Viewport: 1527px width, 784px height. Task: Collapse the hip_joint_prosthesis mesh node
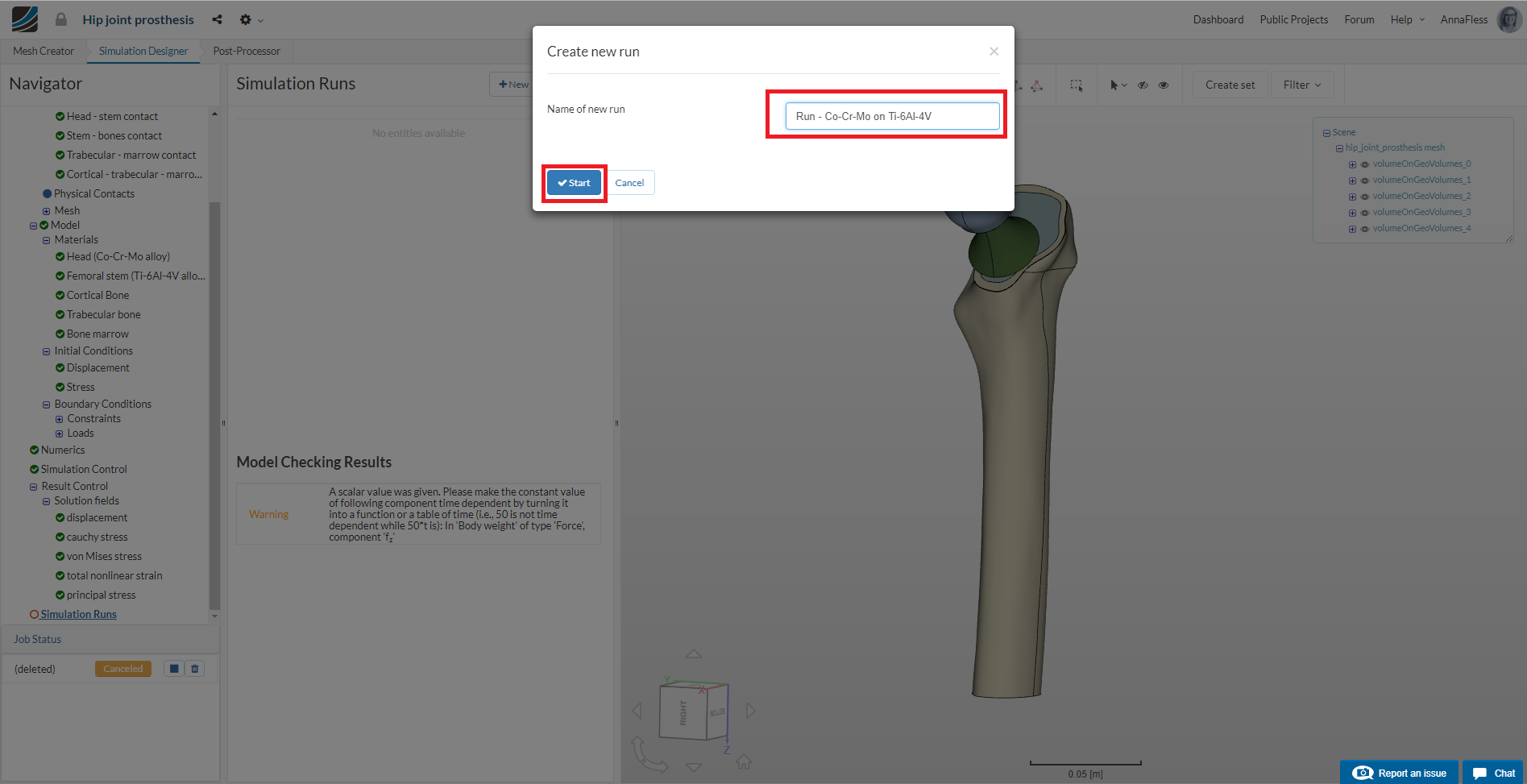point(1339,148)
